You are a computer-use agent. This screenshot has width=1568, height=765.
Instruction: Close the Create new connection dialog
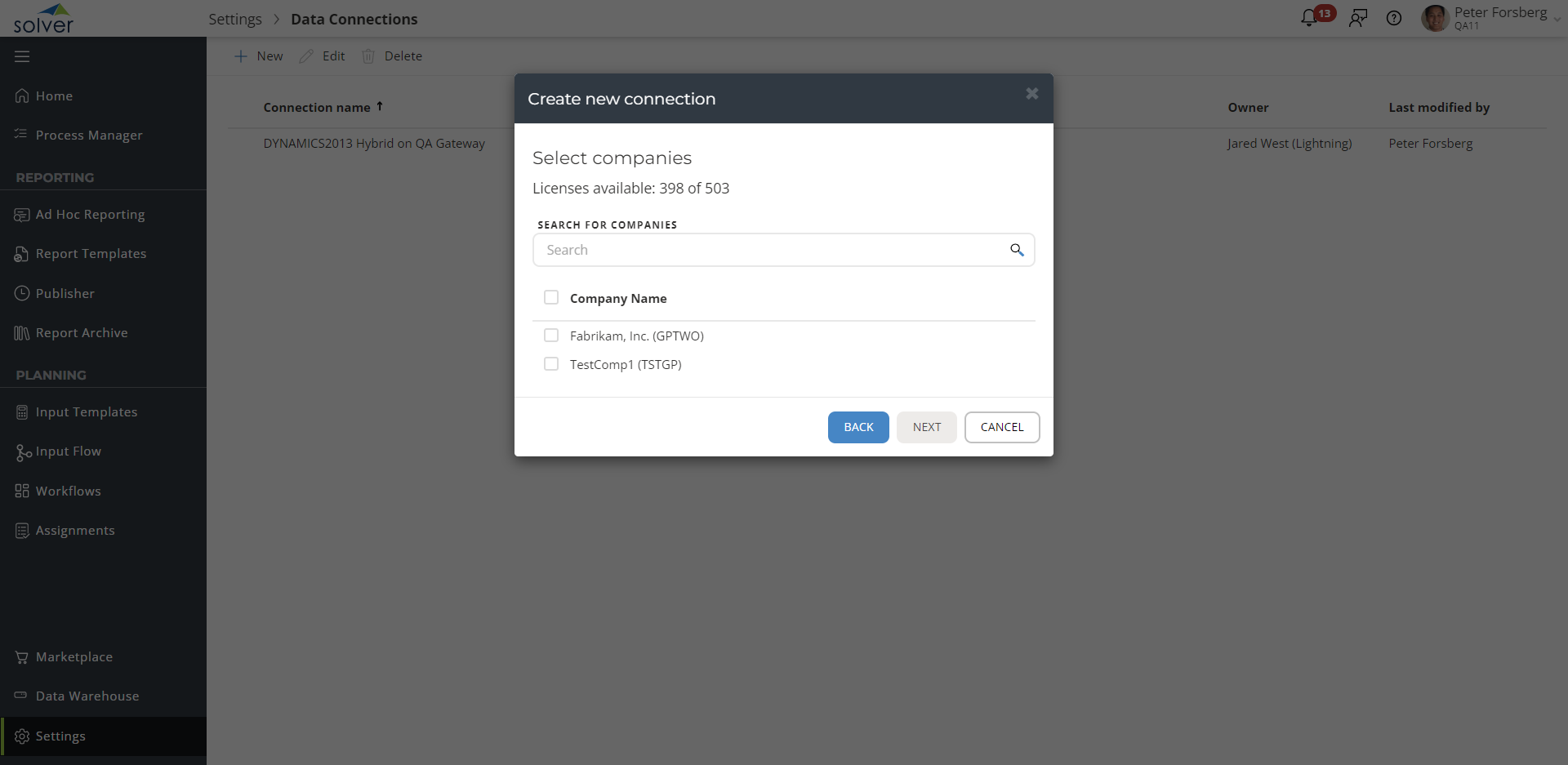coord(1032,94)
